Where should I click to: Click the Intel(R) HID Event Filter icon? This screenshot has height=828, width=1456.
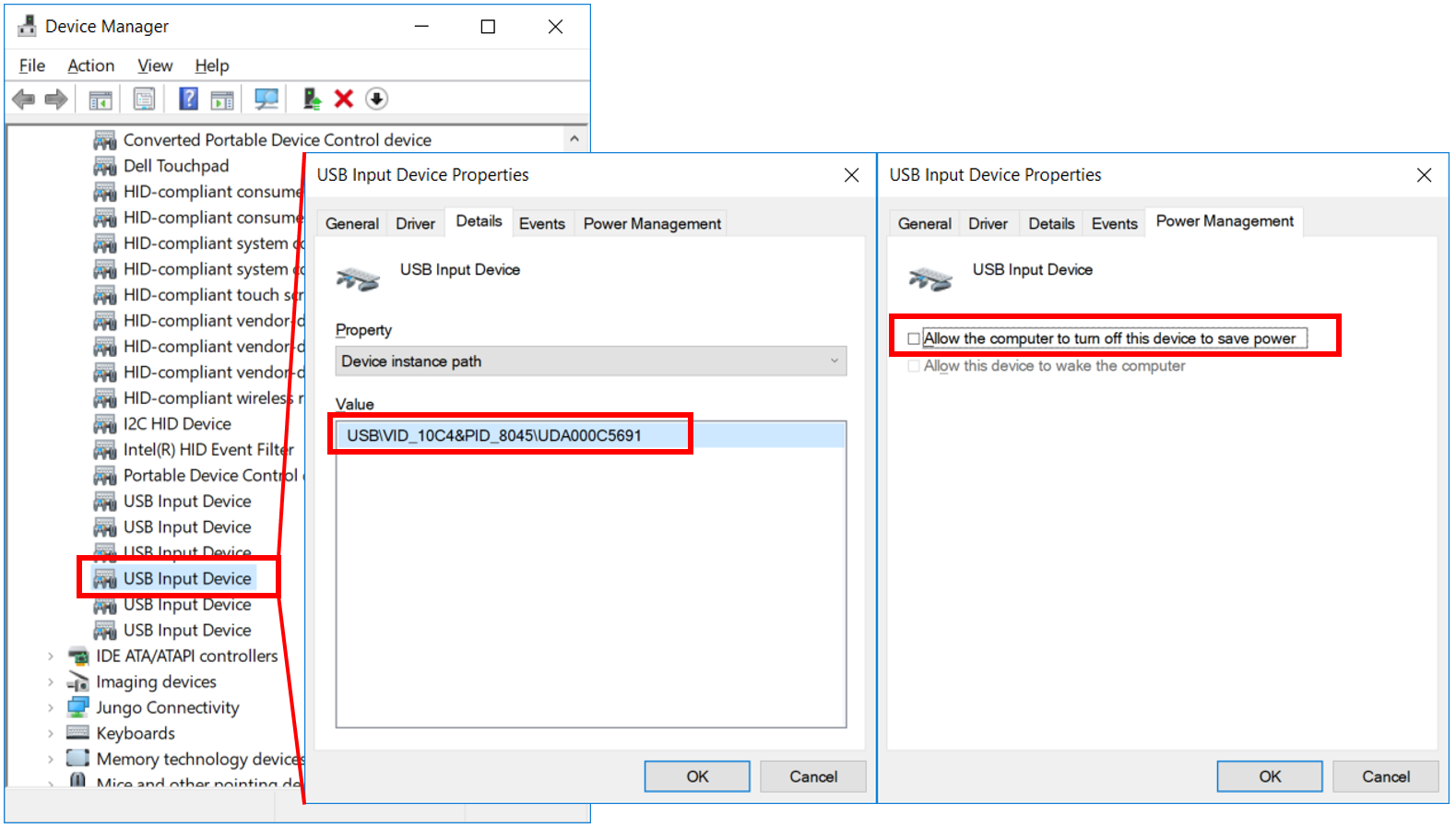click(105, 450)
